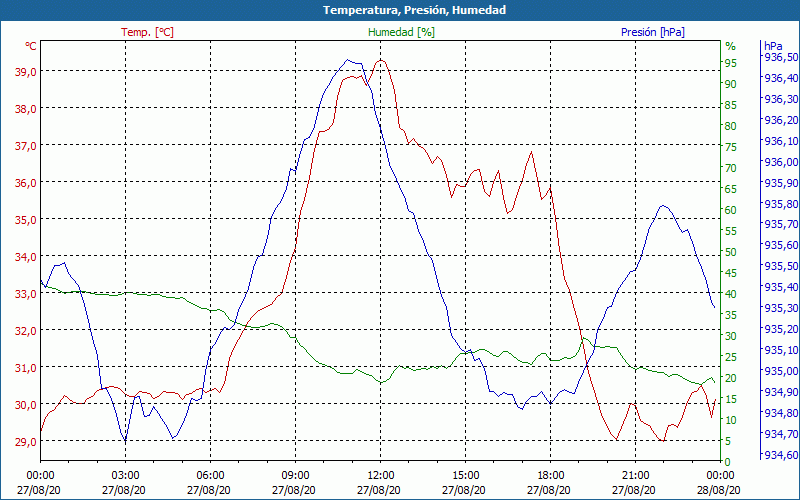Click the 06:00 time axis label
800x500 pixels.
[210, 477]
